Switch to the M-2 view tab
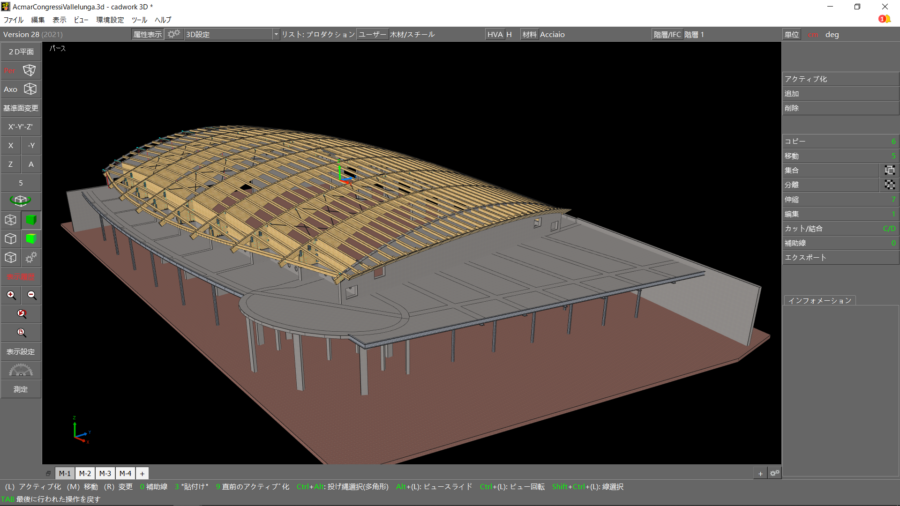Viewport: 900px width, 506px height. coord(85,473)
